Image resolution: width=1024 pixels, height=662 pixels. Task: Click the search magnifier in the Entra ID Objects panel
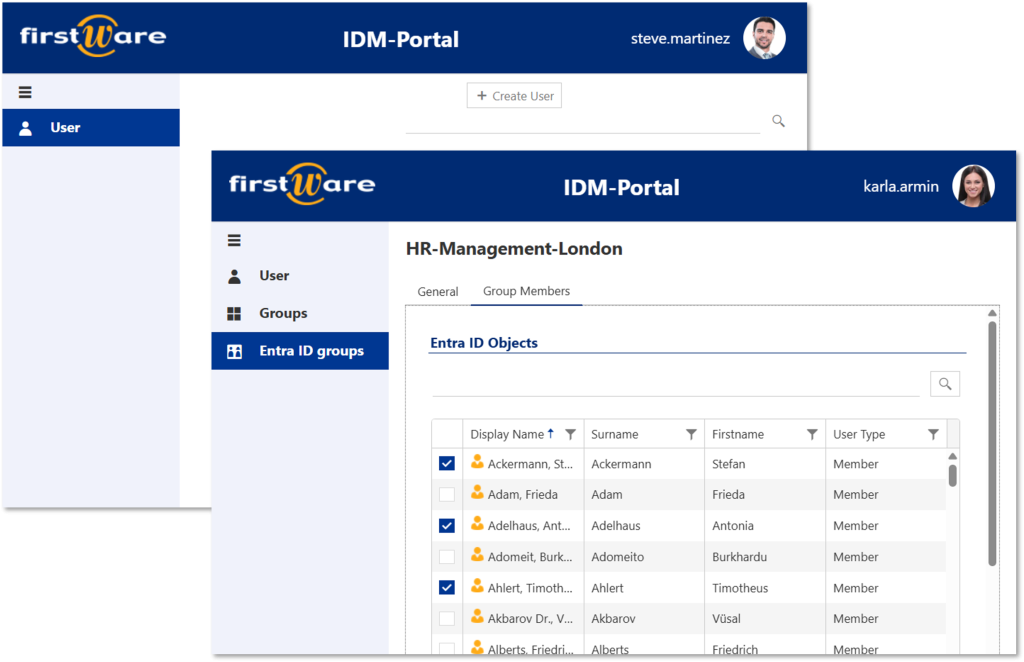tap(945, 383)
